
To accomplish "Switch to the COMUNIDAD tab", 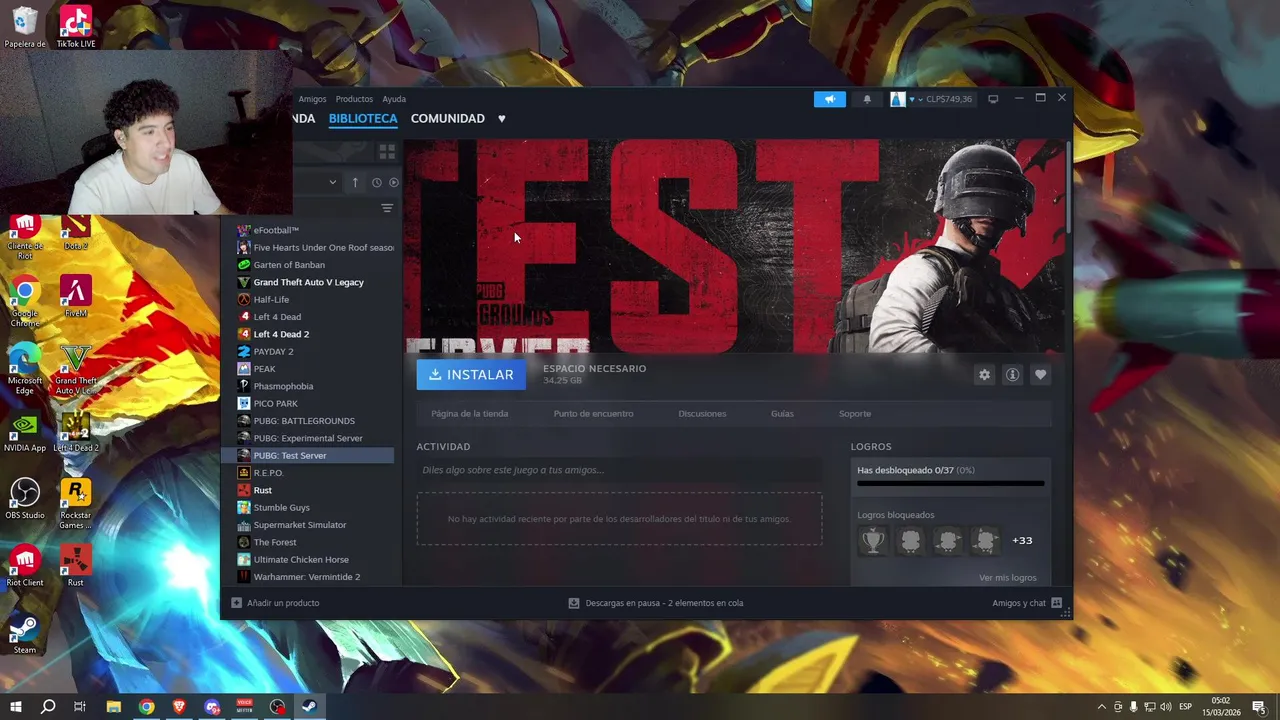I will coord(447,118).
